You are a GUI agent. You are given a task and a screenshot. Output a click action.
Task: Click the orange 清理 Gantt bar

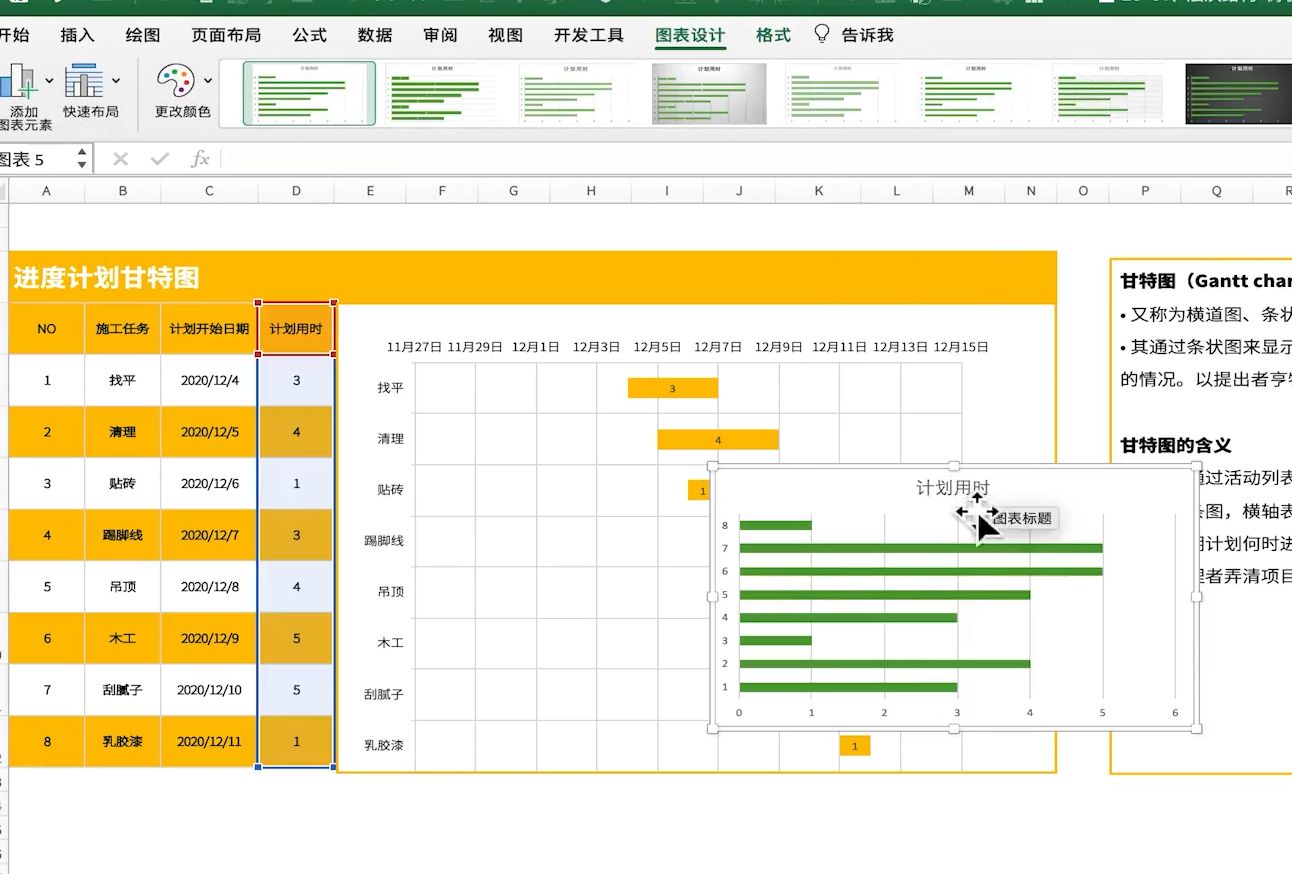click(x=717, y=439)
